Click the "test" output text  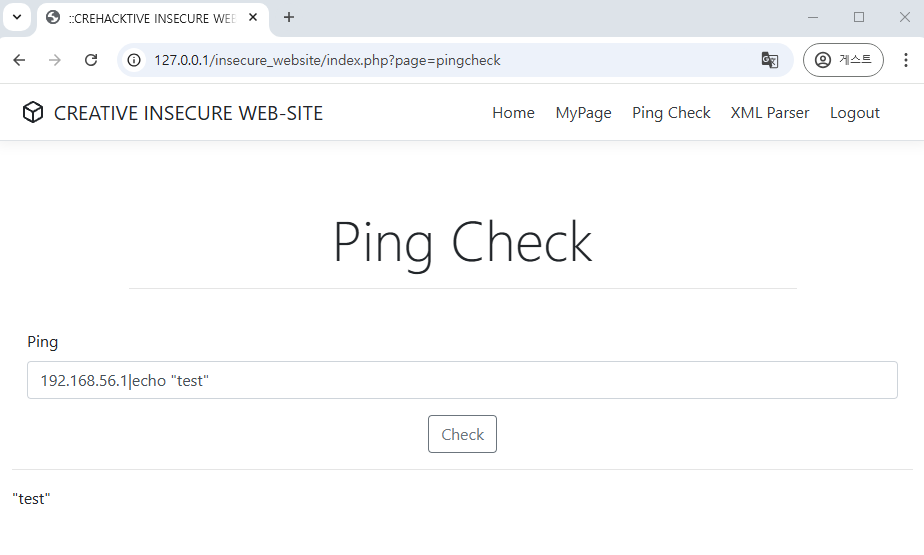[x=31, y=498]
